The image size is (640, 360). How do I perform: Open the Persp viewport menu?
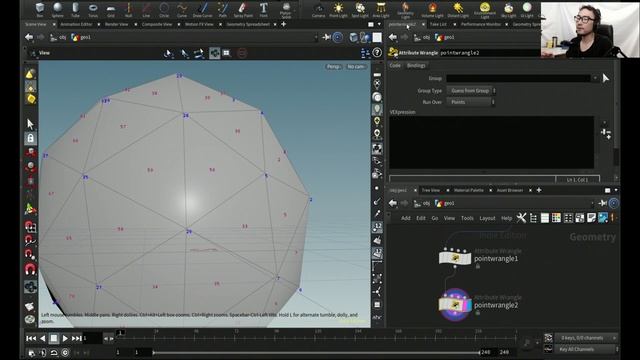[333, 67]
